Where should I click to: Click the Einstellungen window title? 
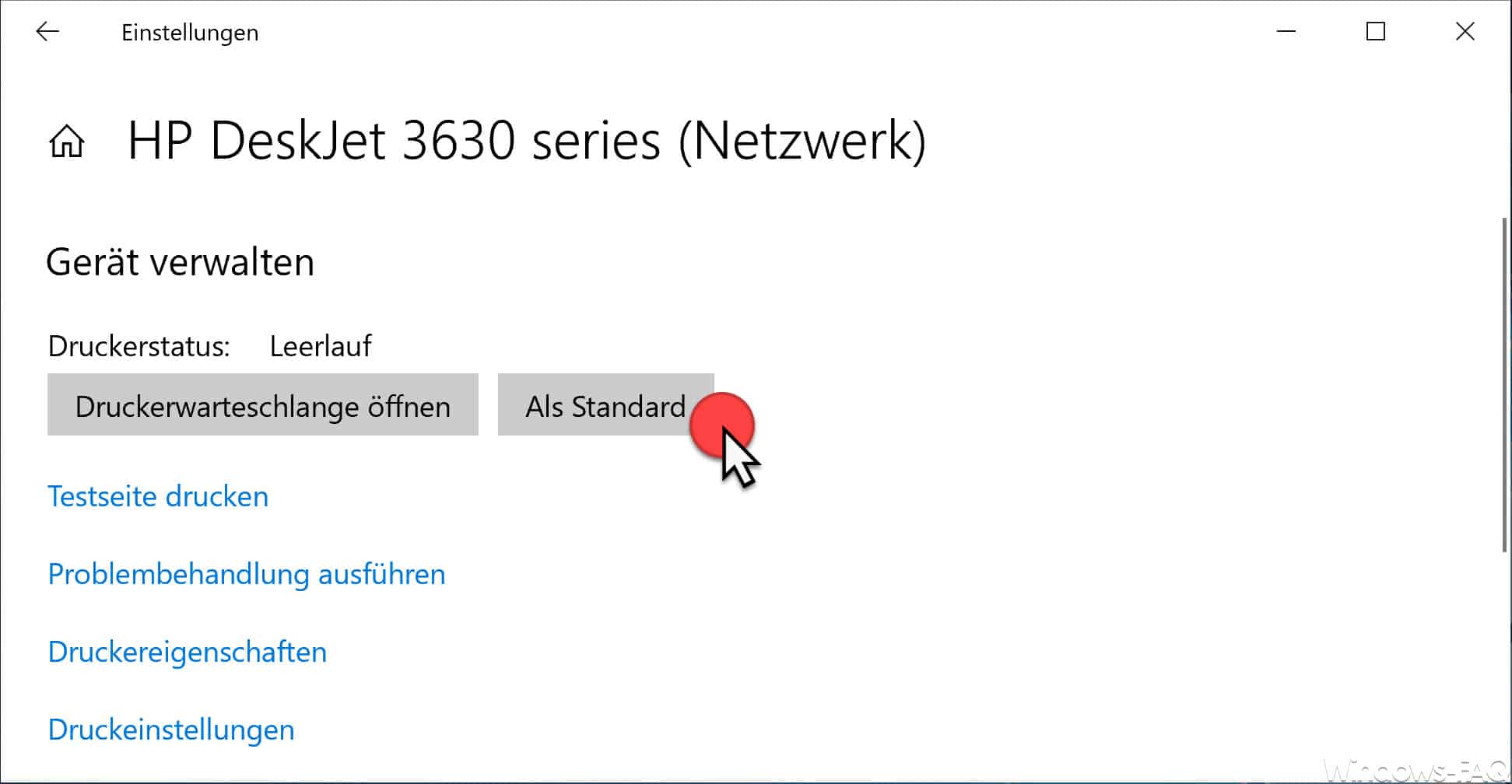click(190, 32)
